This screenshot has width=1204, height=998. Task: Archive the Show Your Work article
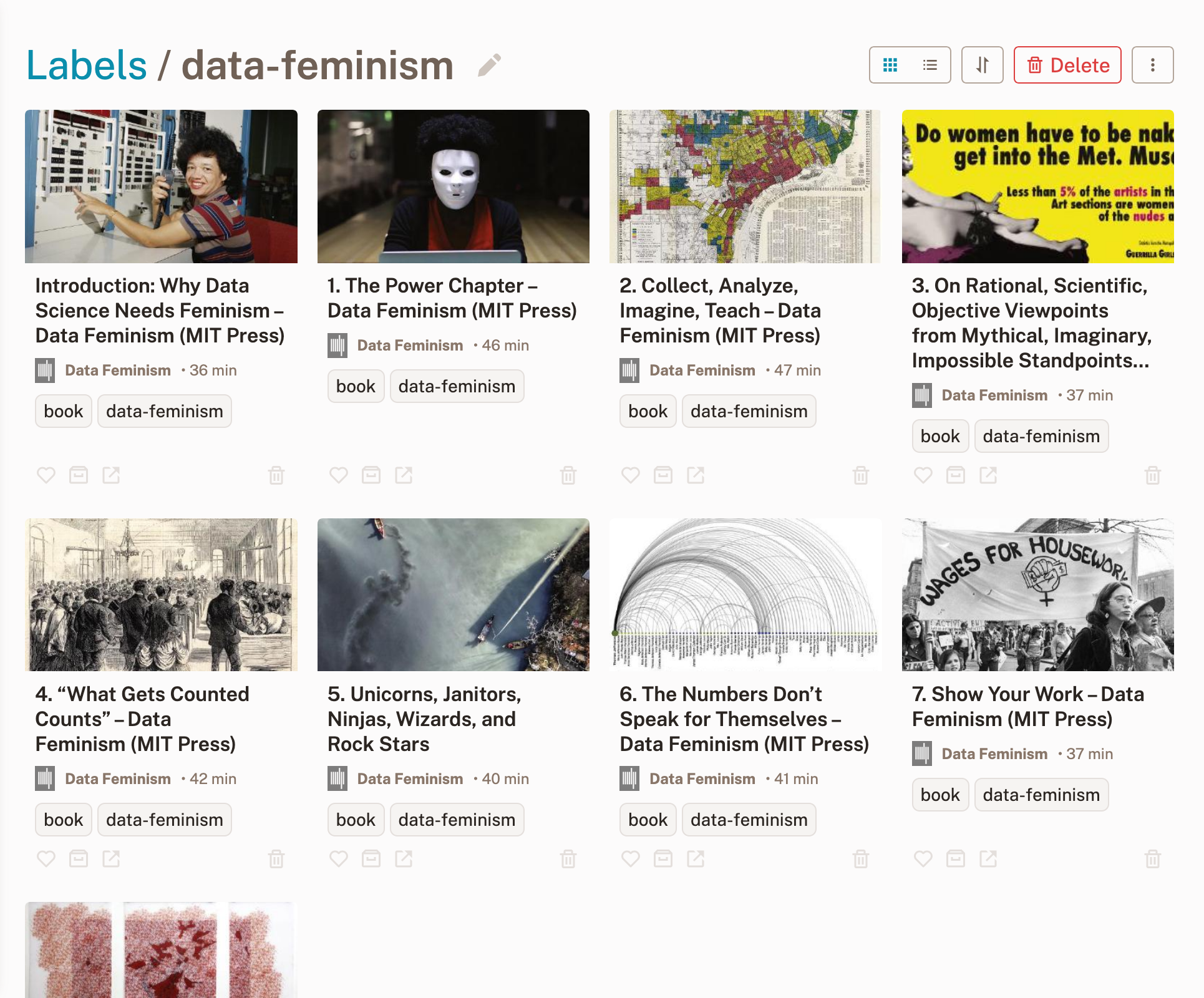[956, 859]
